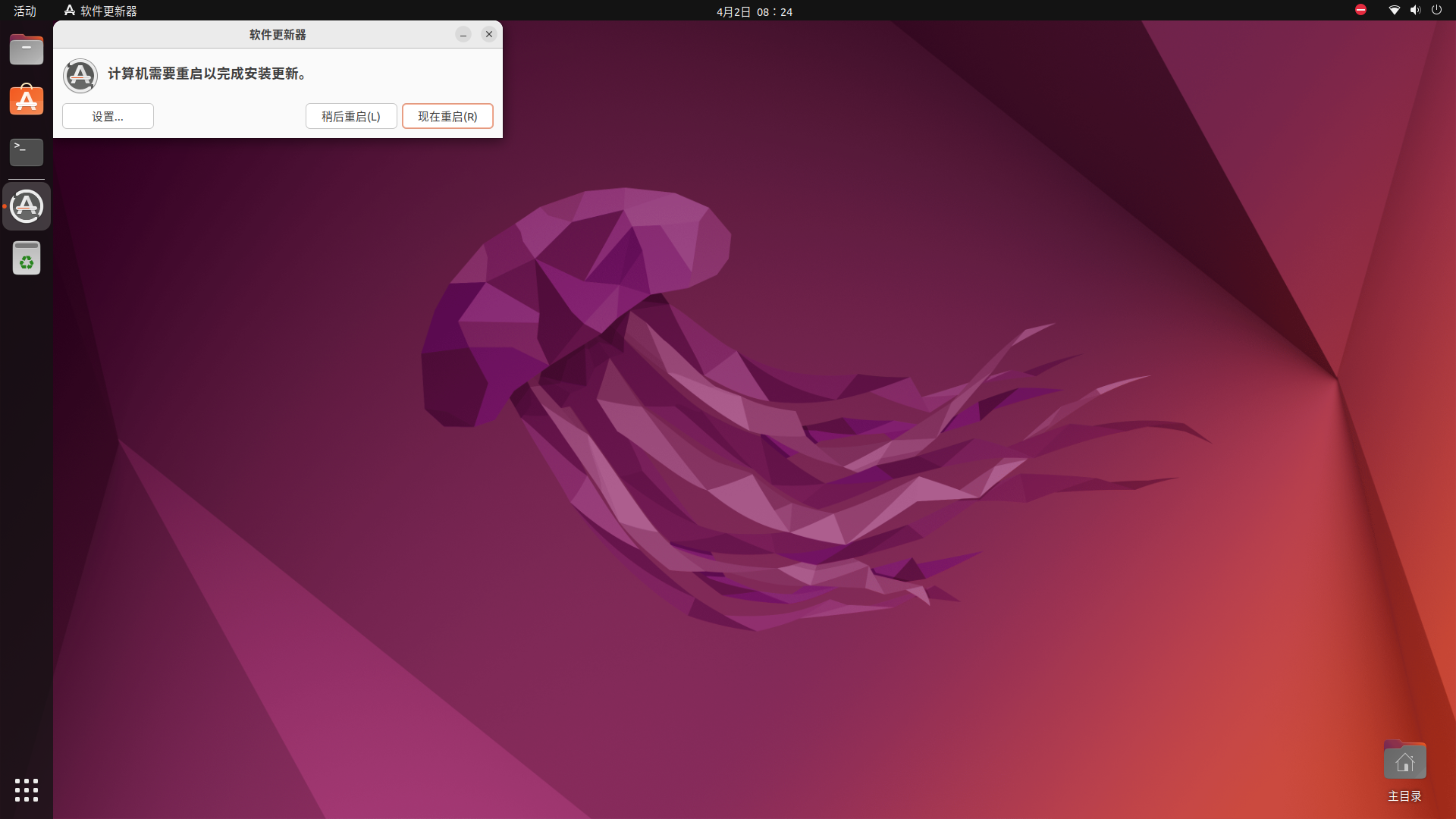Open the Trash from dock
Screen dimensions: 1456x819
[x=27, y=259]
